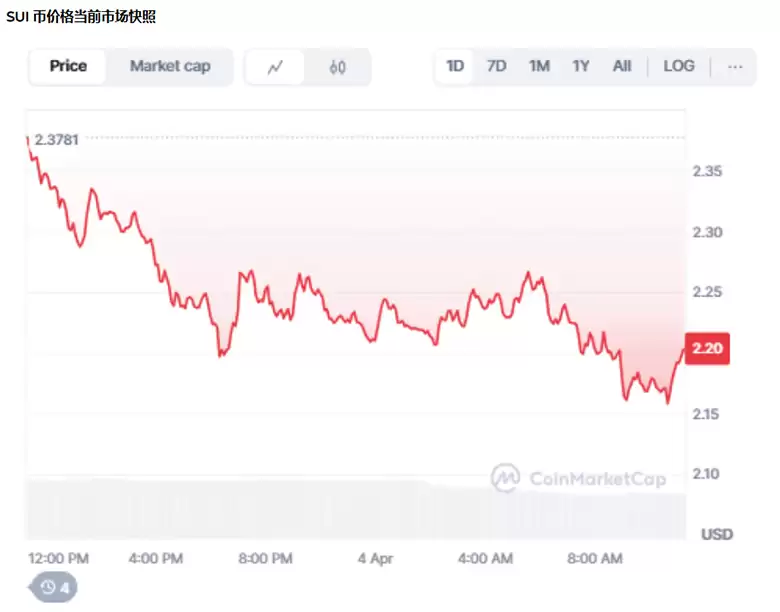The image size is (780, 612).
Task: Click the clock events badge showing 4
Action: 54,587
